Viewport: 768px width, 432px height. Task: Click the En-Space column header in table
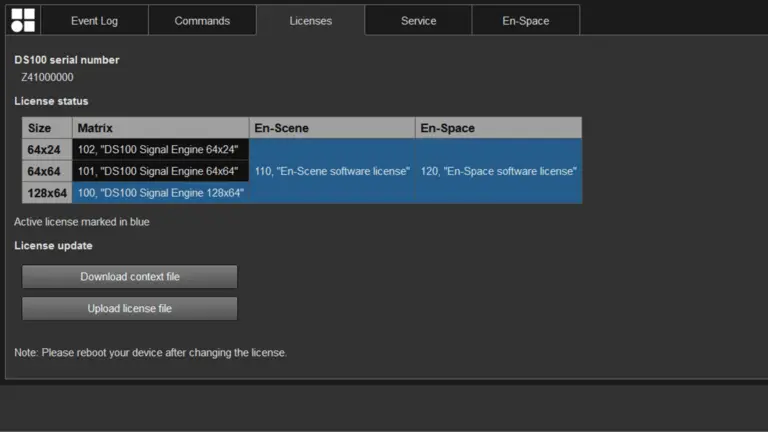pos(499,128)
